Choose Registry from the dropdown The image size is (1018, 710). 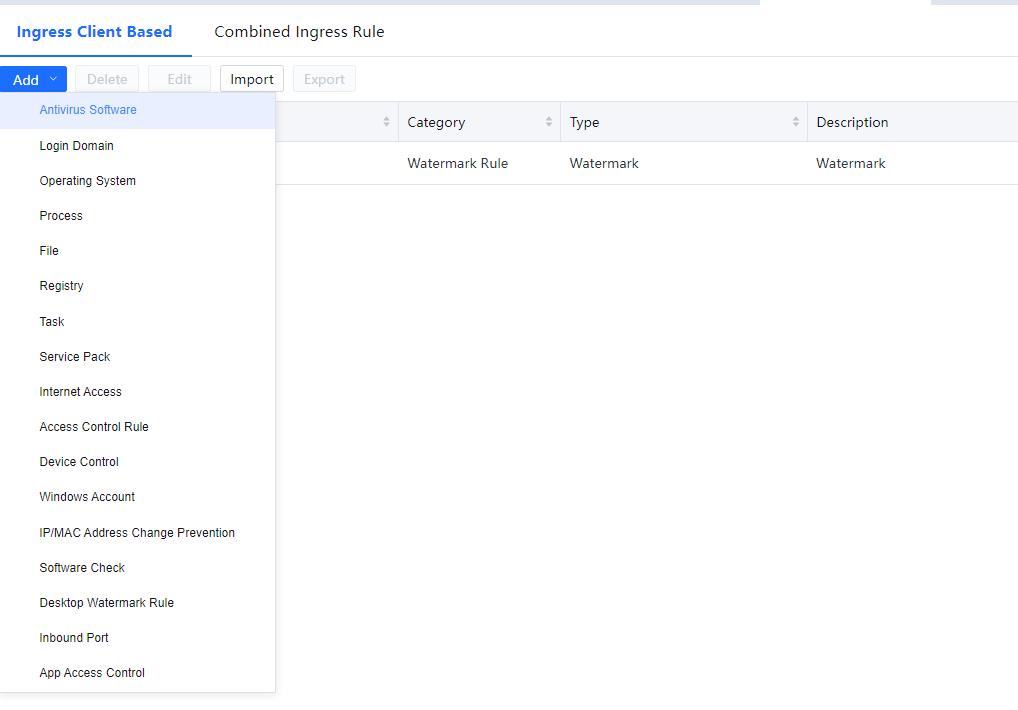[62, 286]
